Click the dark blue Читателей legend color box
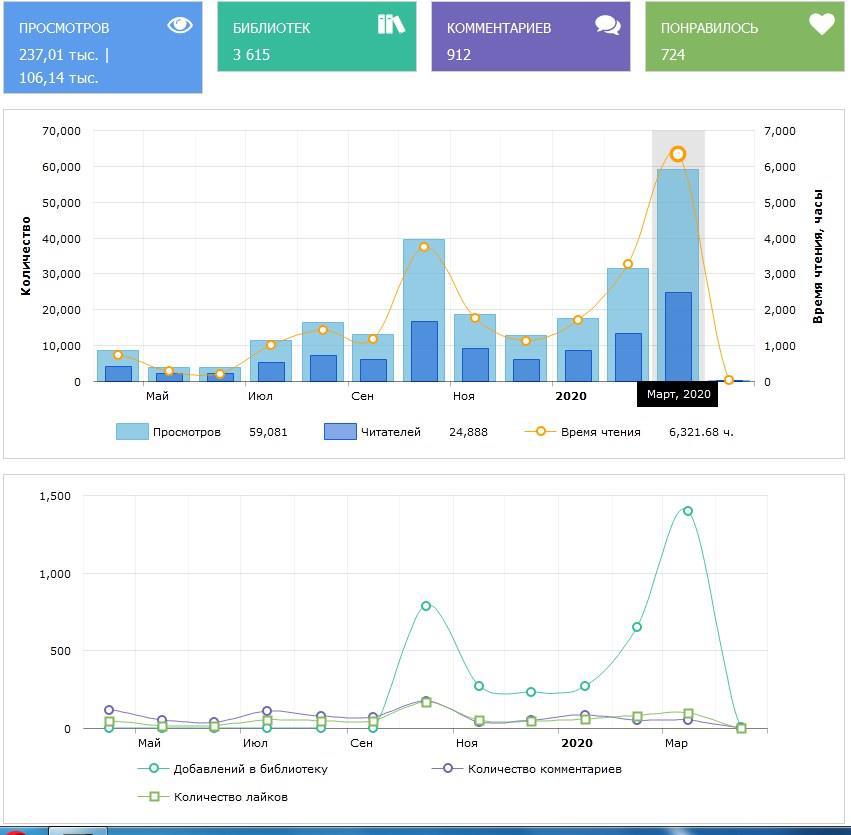 (340, 431)
